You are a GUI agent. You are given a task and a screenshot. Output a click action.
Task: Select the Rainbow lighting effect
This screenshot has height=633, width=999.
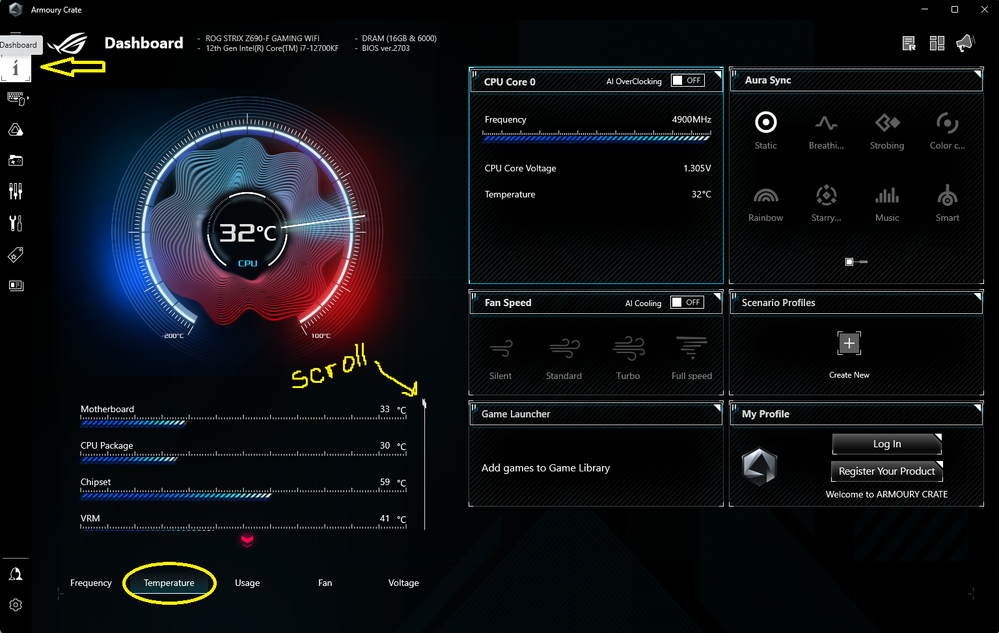(x=766, y=204)
